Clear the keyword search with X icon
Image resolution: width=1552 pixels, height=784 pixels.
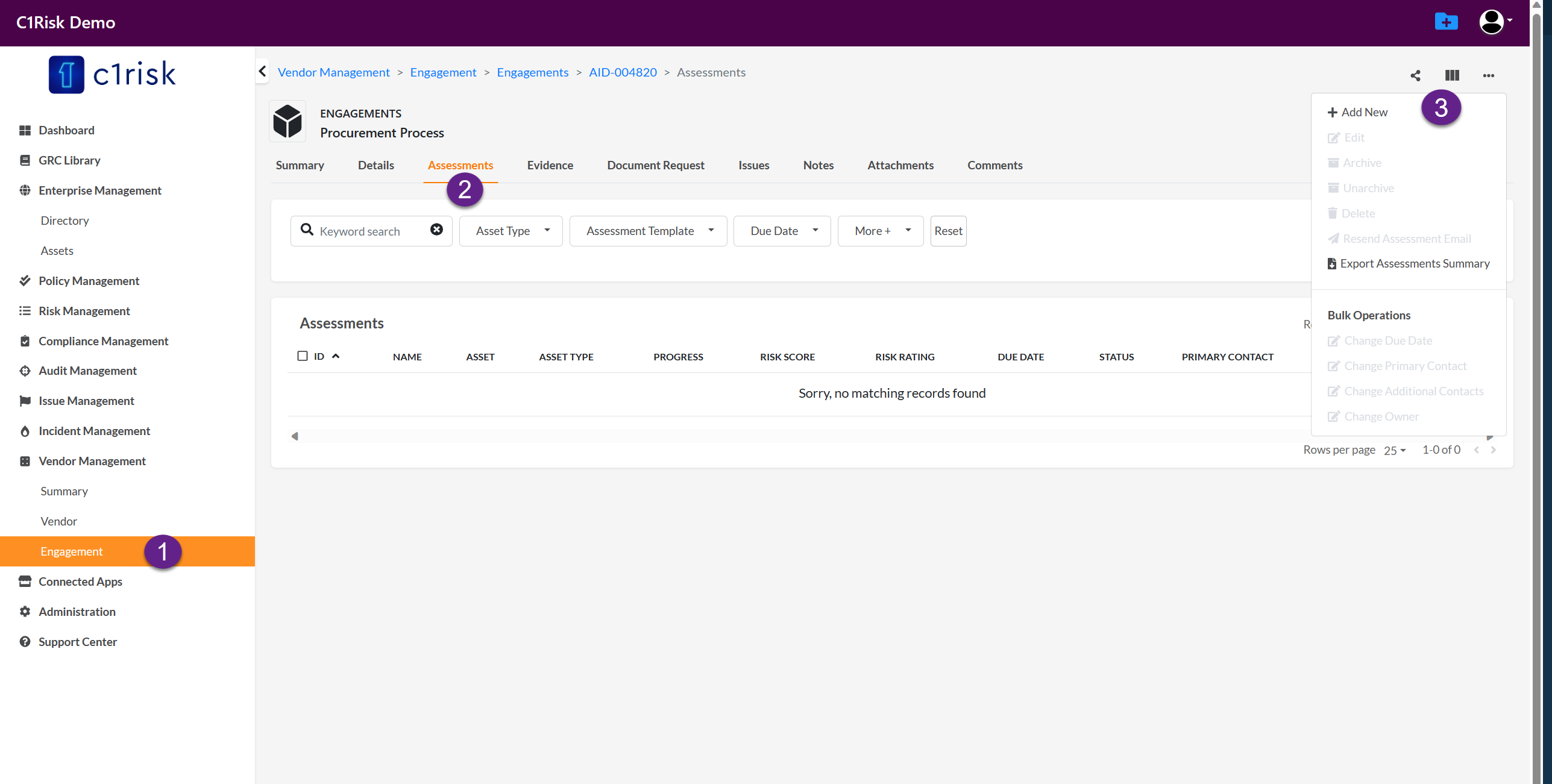click(x=436, y=230)
